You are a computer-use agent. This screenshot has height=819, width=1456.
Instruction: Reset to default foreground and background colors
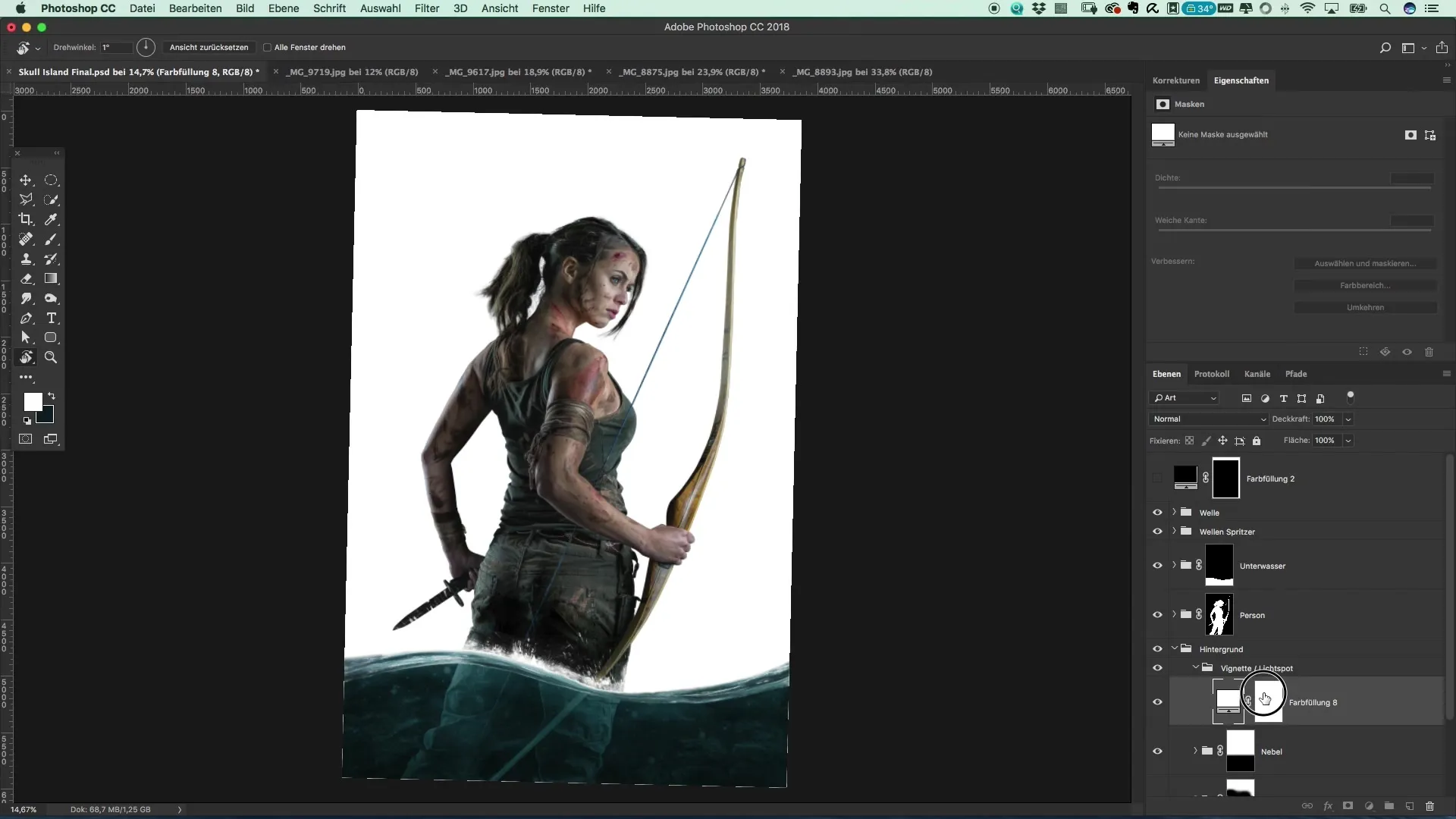click(x=27, y=420)
